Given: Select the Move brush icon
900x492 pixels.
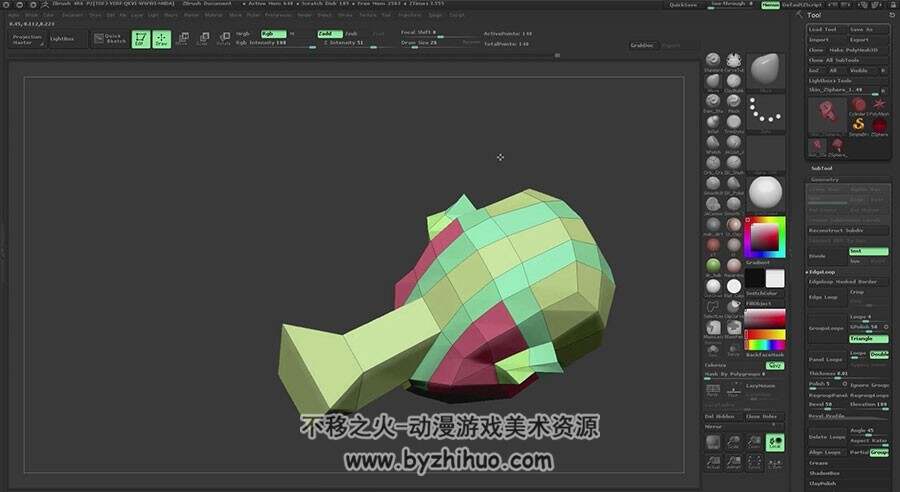Looking at the screenshot, I should click(713, 83).
